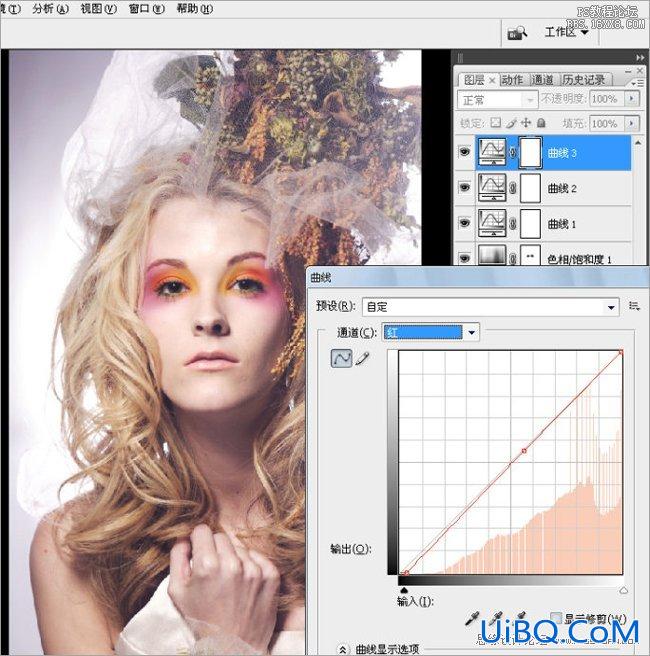Hide the 色相/饱和度 1 layer
Image resolution: width=650 pixels, height=656 pixels.
[464, 258]
